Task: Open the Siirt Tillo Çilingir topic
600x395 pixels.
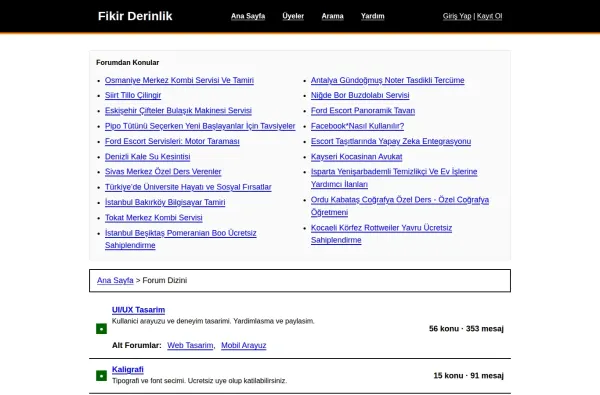Action: 133,95
